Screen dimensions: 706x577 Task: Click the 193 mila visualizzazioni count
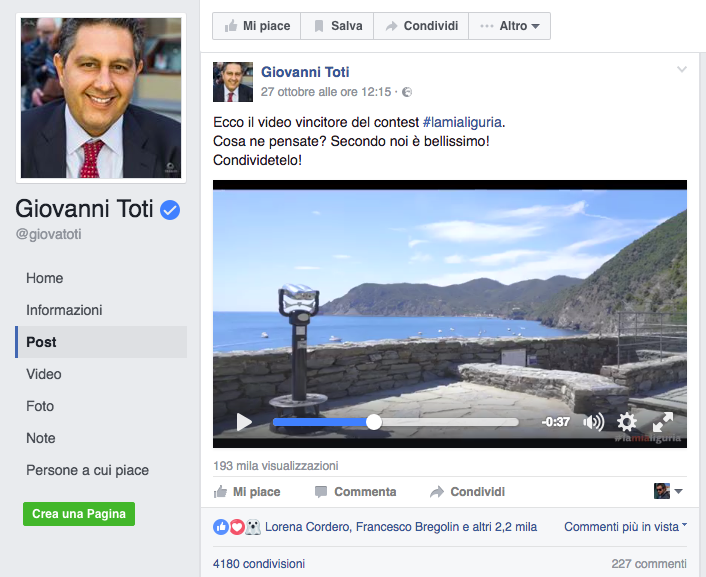(x=276, y=466)
